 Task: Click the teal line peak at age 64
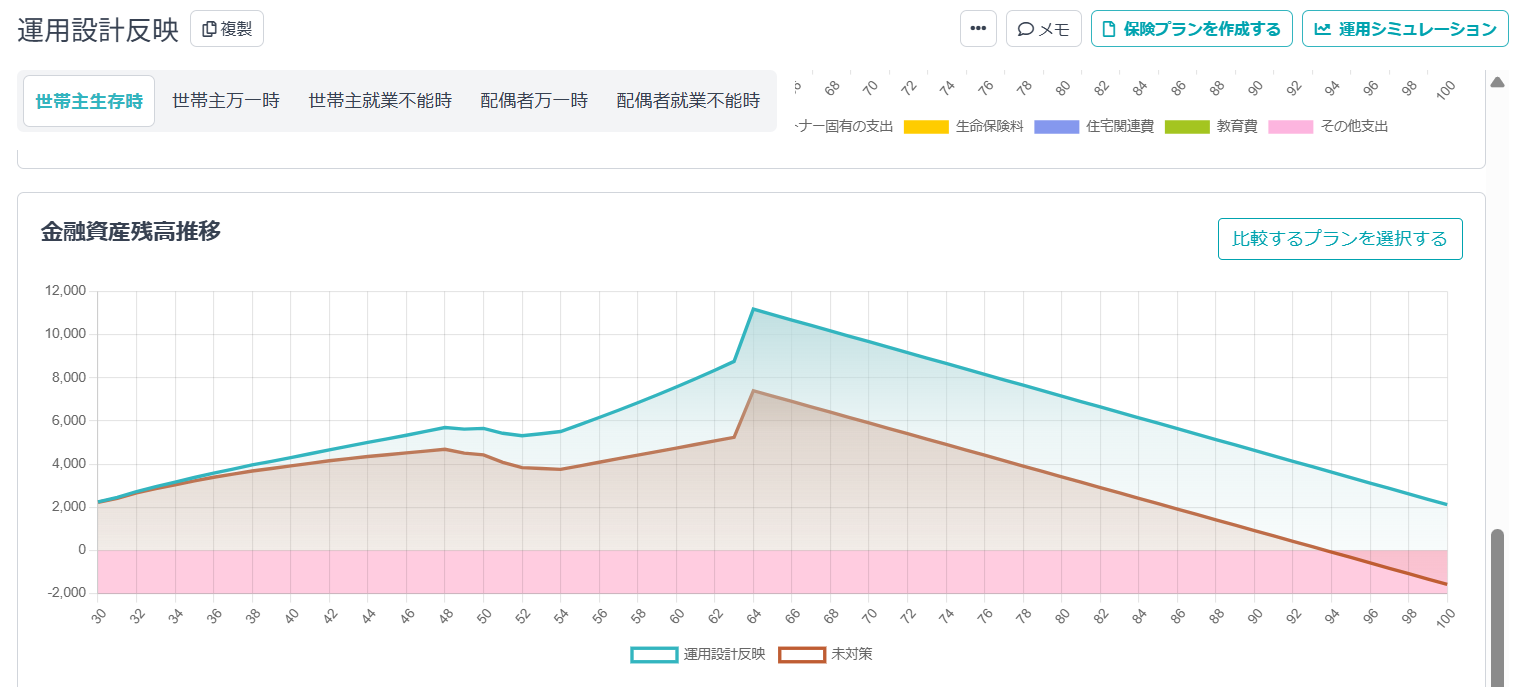pyautogui.click(x=753, y=309)
